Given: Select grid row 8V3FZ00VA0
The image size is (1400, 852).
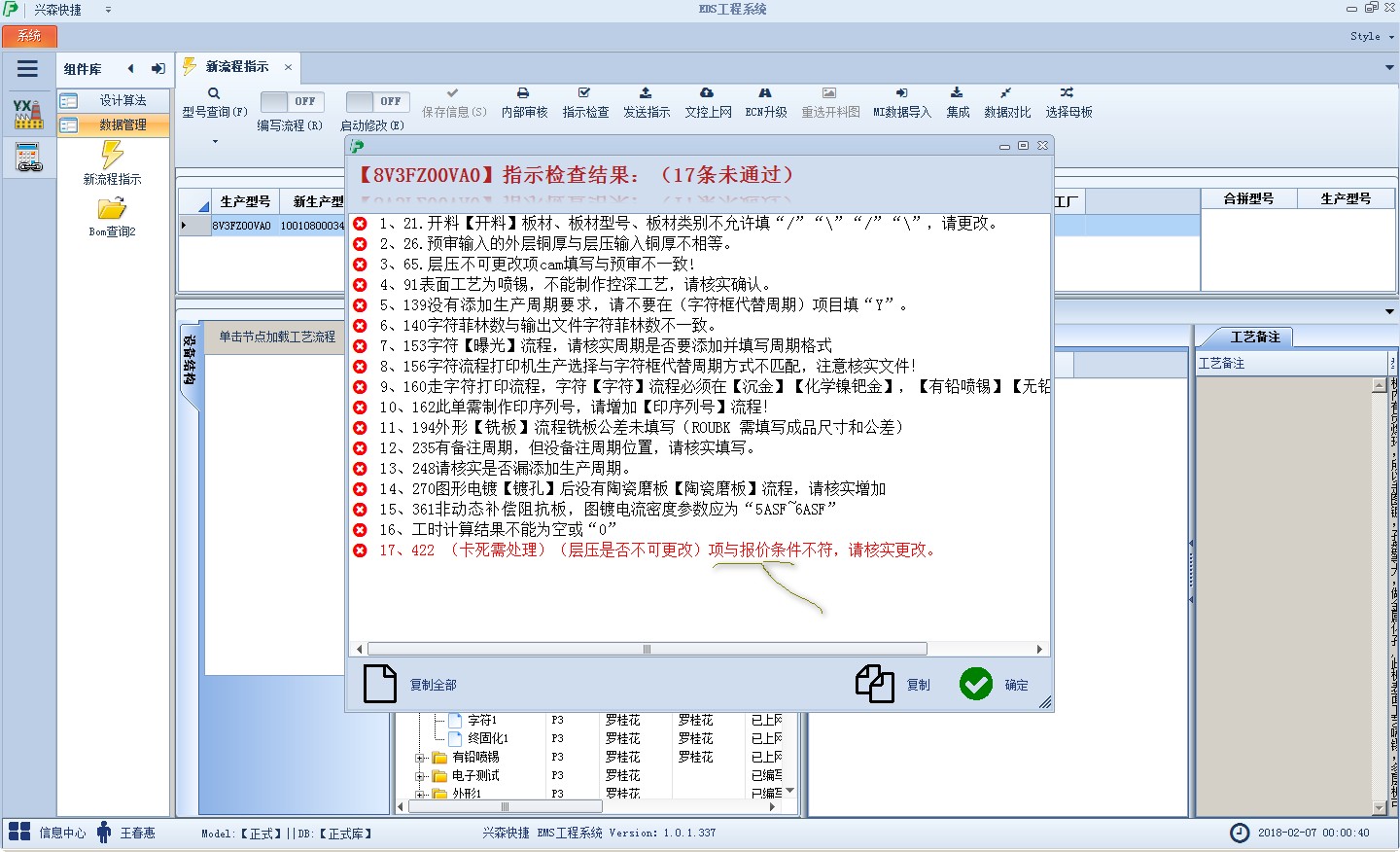Looking at the screenshot, I should pos(242,226).
